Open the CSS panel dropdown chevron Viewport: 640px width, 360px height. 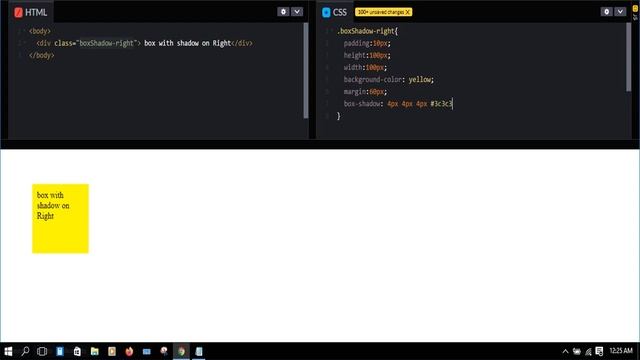coord(620,12)
